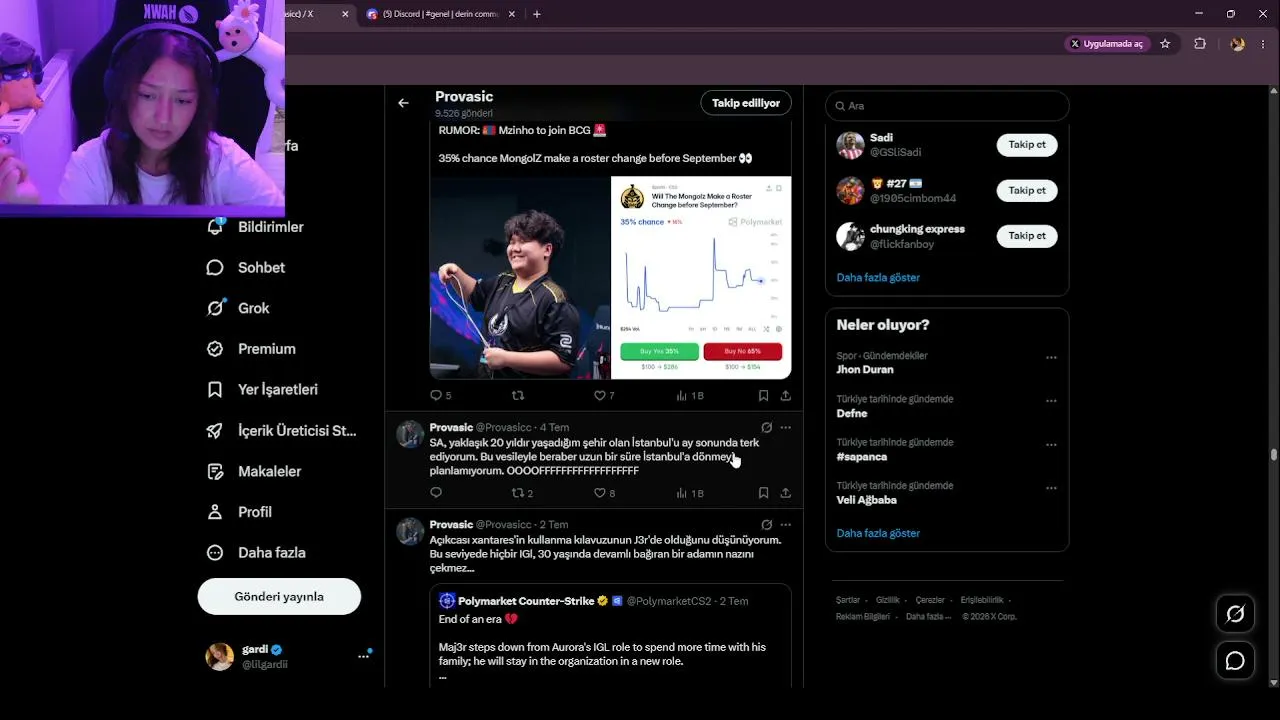Open the Reklam Bilgileri footer link
This screenshot has width=1280, height=720.
(863, 616)
